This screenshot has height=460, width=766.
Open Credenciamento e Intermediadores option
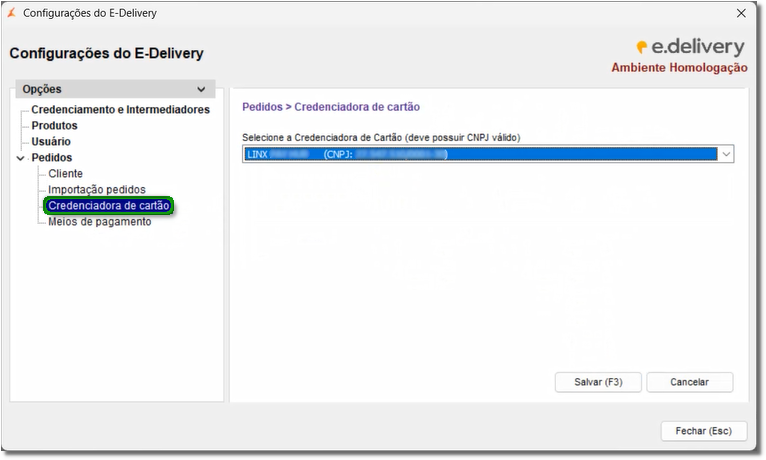tap(120, 109)
